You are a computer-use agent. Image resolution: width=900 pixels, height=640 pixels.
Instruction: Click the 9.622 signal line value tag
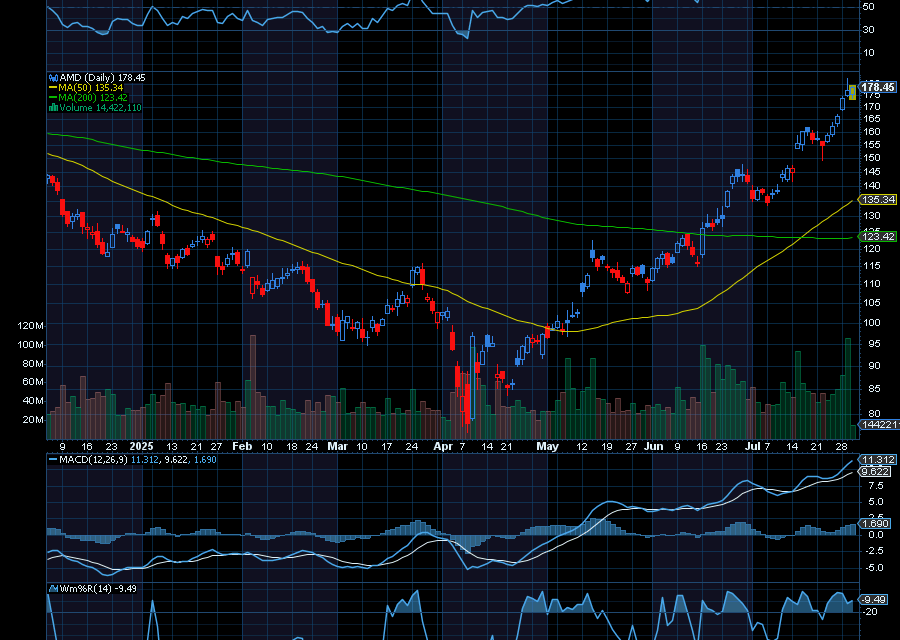[876, 472]
